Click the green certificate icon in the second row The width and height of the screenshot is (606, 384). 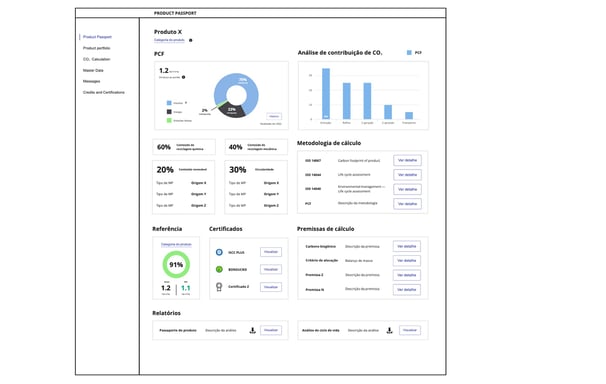point(219,269)
